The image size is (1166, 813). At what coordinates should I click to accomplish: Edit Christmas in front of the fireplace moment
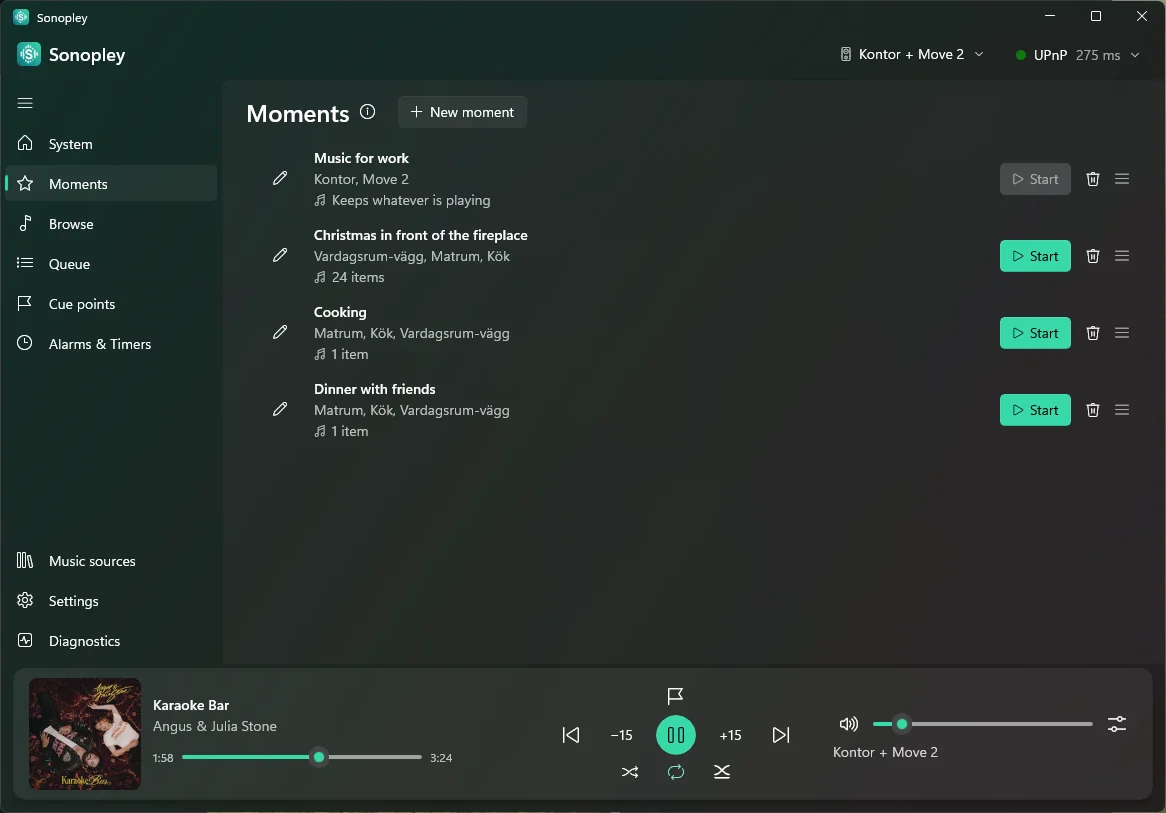coord(280,256)
